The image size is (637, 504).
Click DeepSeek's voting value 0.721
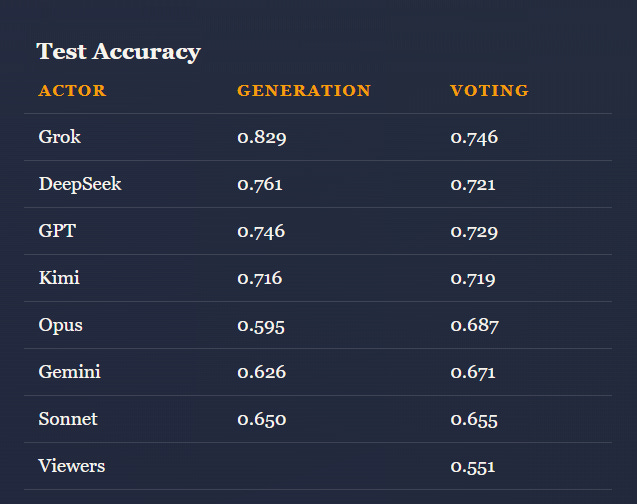pos(473,184)
